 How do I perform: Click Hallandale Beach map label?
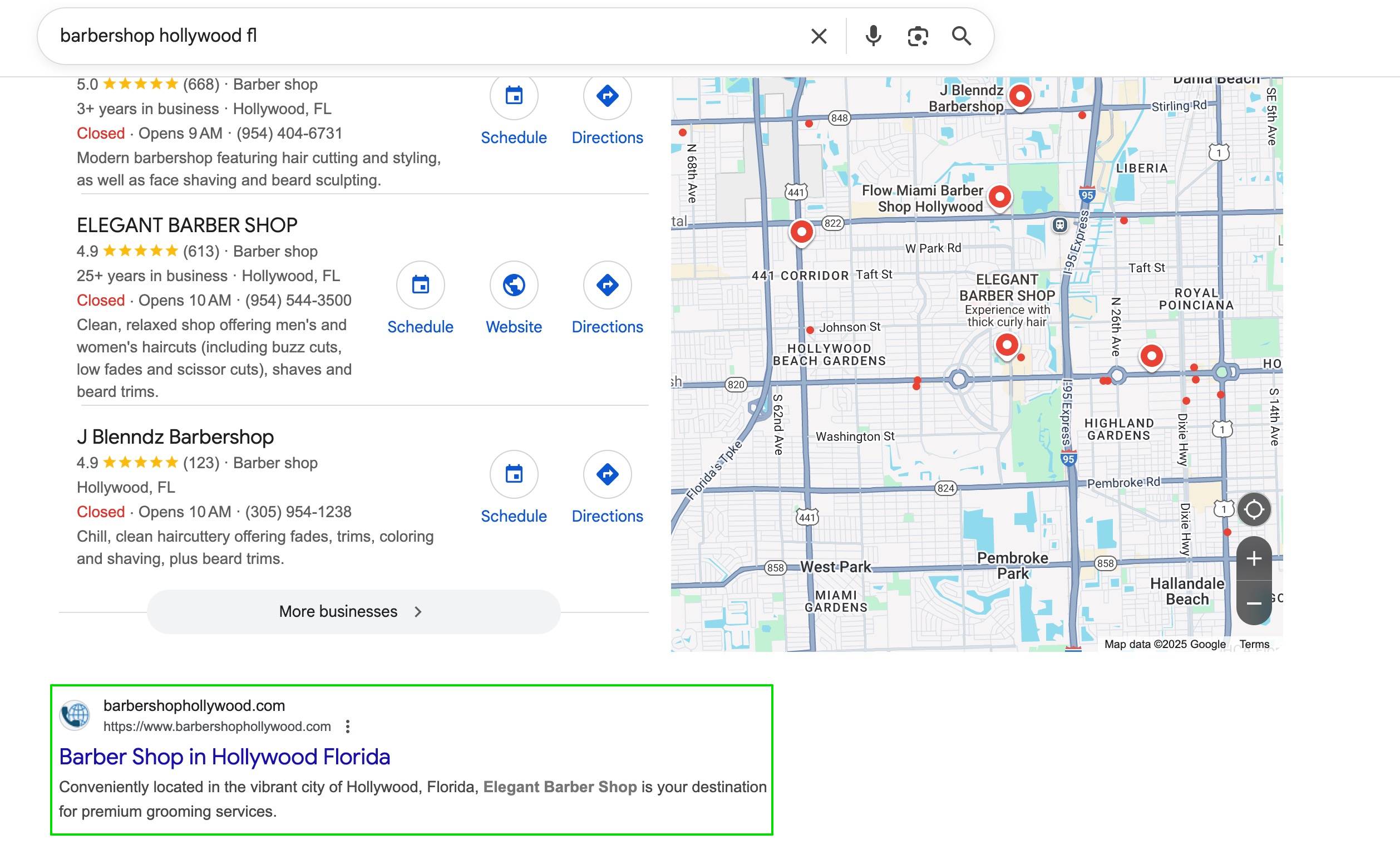[1187, 591]
